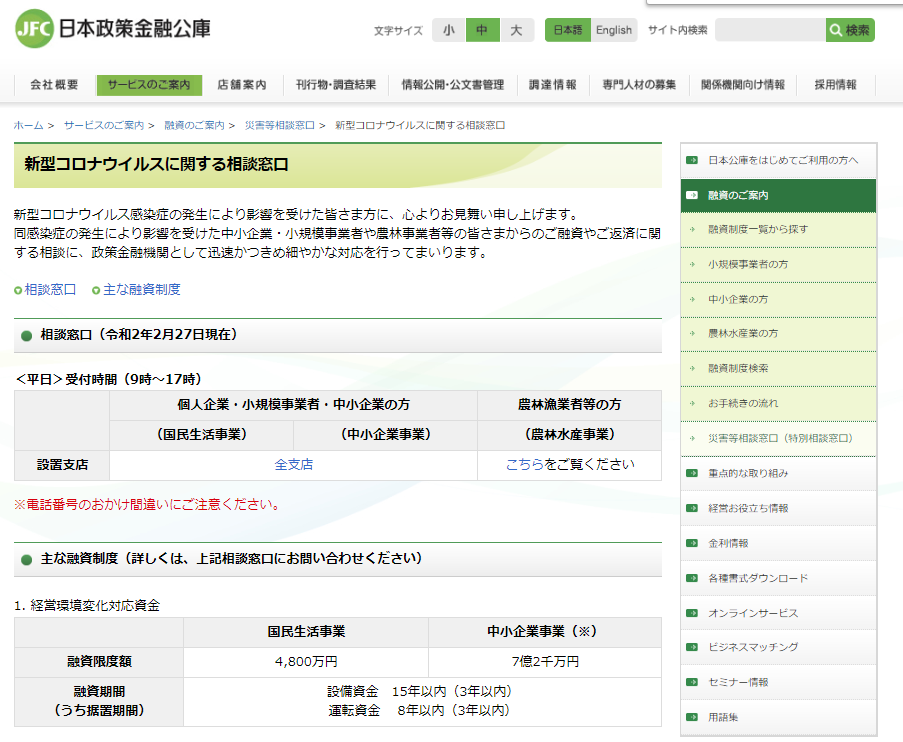Click arrow icon beside 各種書式ダウンロード

(x=692, y=578)
